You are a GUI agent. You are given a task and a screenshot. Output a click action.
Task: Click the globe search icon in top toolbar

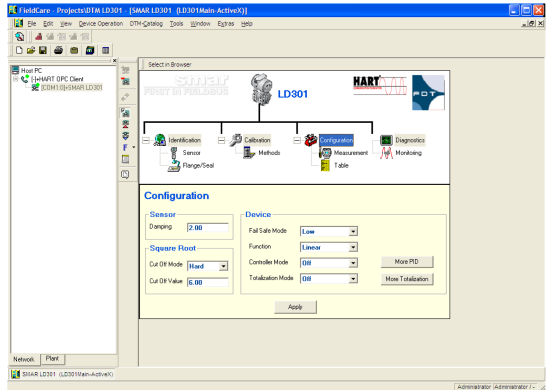(x=19, y=36)
